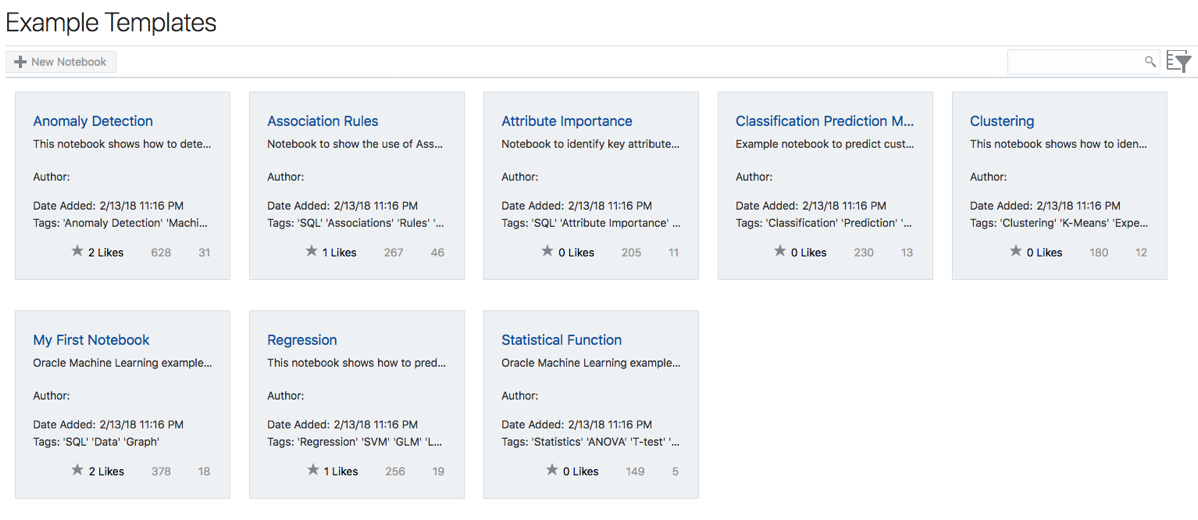Click the Clustering card's star icon
This screenshot has width=1198, height=520.
1016,252
